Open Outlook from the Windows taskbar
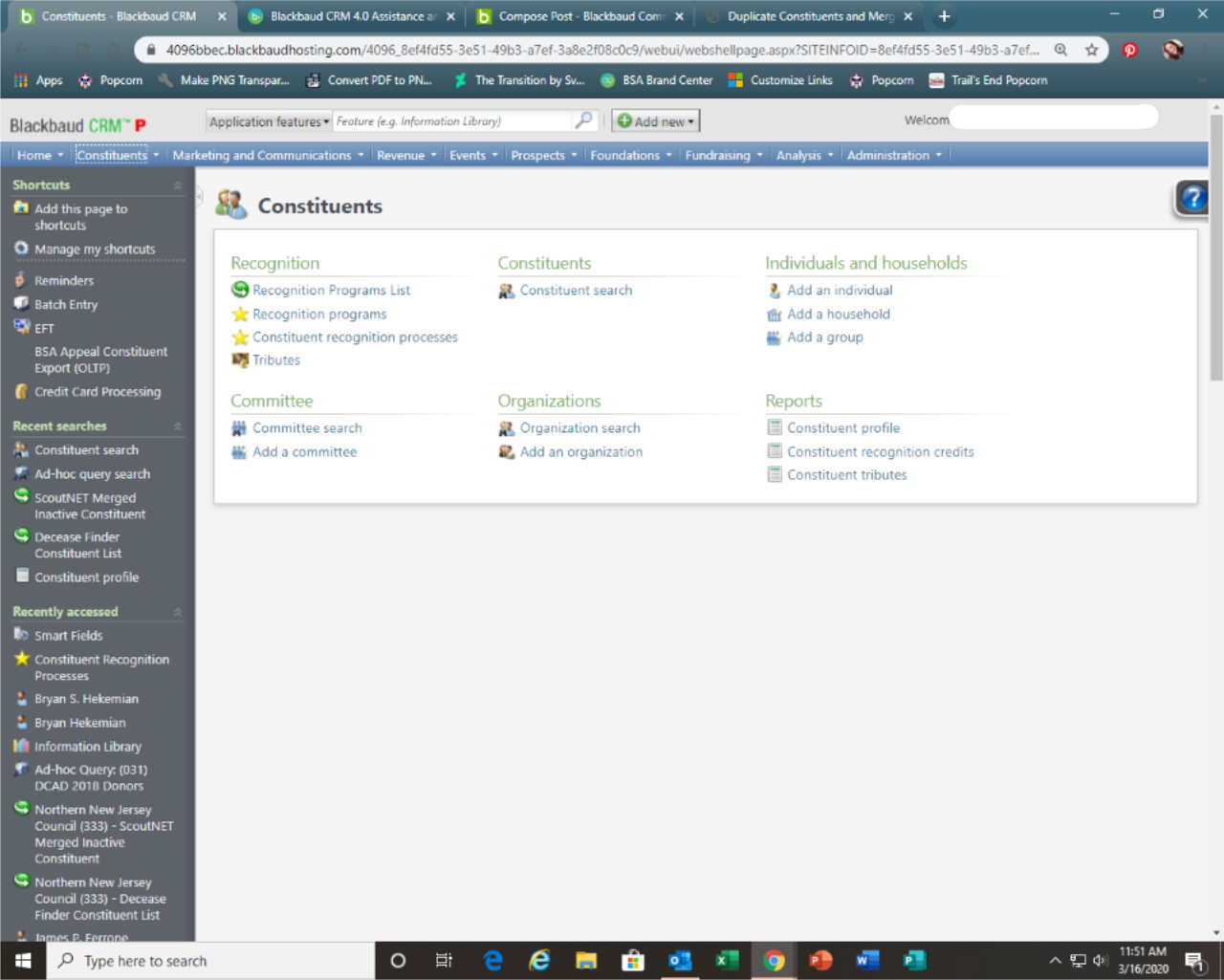This screenshot has width=1224, height=980. [680, 961]
